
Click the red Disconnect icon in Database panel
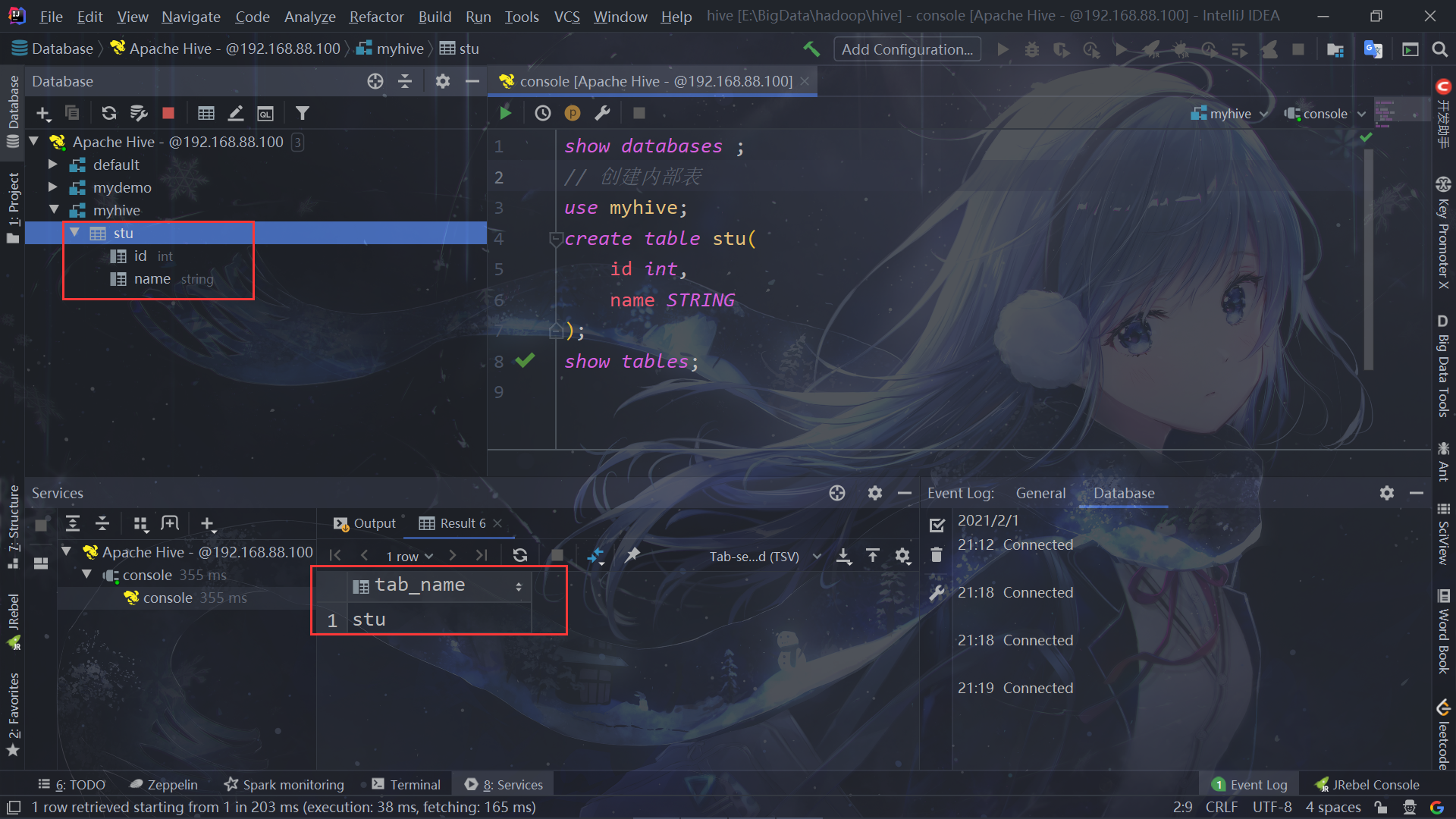pyautogui.click(x=168, y=113)
